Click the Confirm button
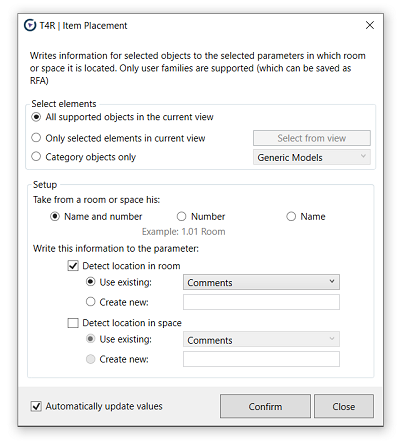The height and width of the screenshot is (442, 400). [265, 406]
